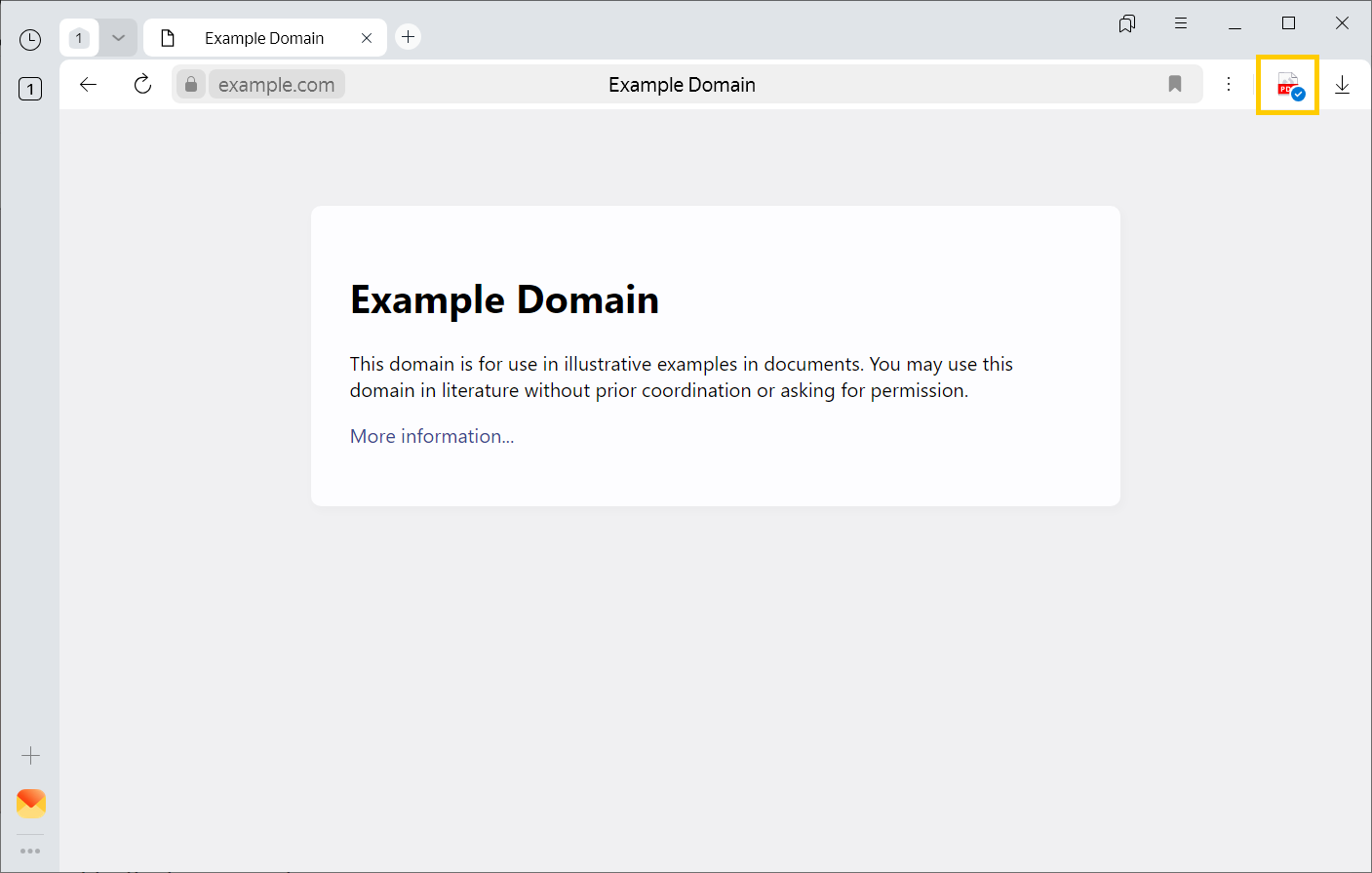Click the example.com address field

277,85
